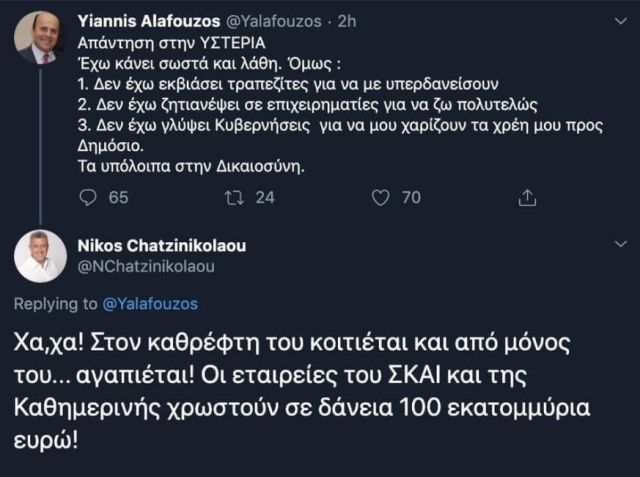640x477 pixels.
Task: View the 24 retweets count
Action: click(265, 198)
